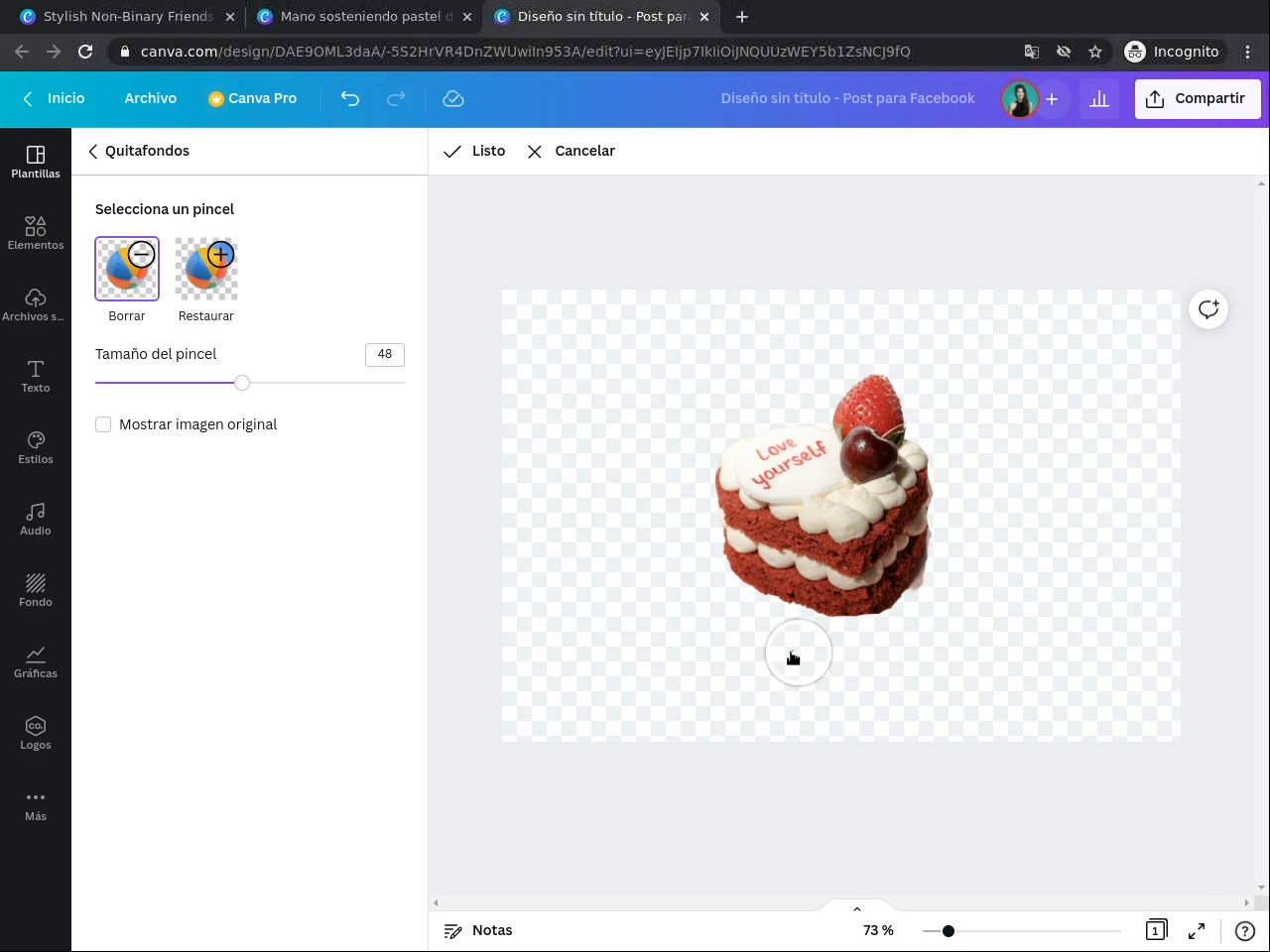
Task: Open the Audio sidebar panel
Action: [x=36, y=520]
